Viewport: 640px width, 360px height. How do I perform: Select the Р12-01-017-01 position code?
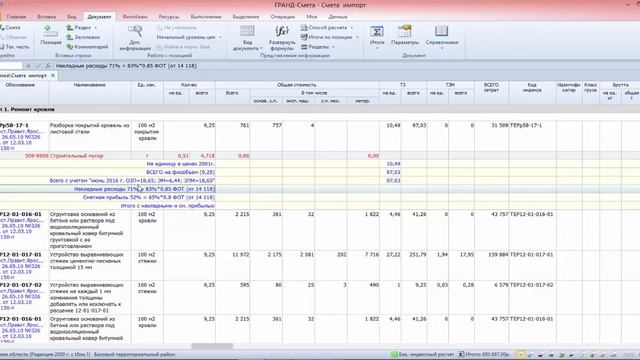pos(21,254)
